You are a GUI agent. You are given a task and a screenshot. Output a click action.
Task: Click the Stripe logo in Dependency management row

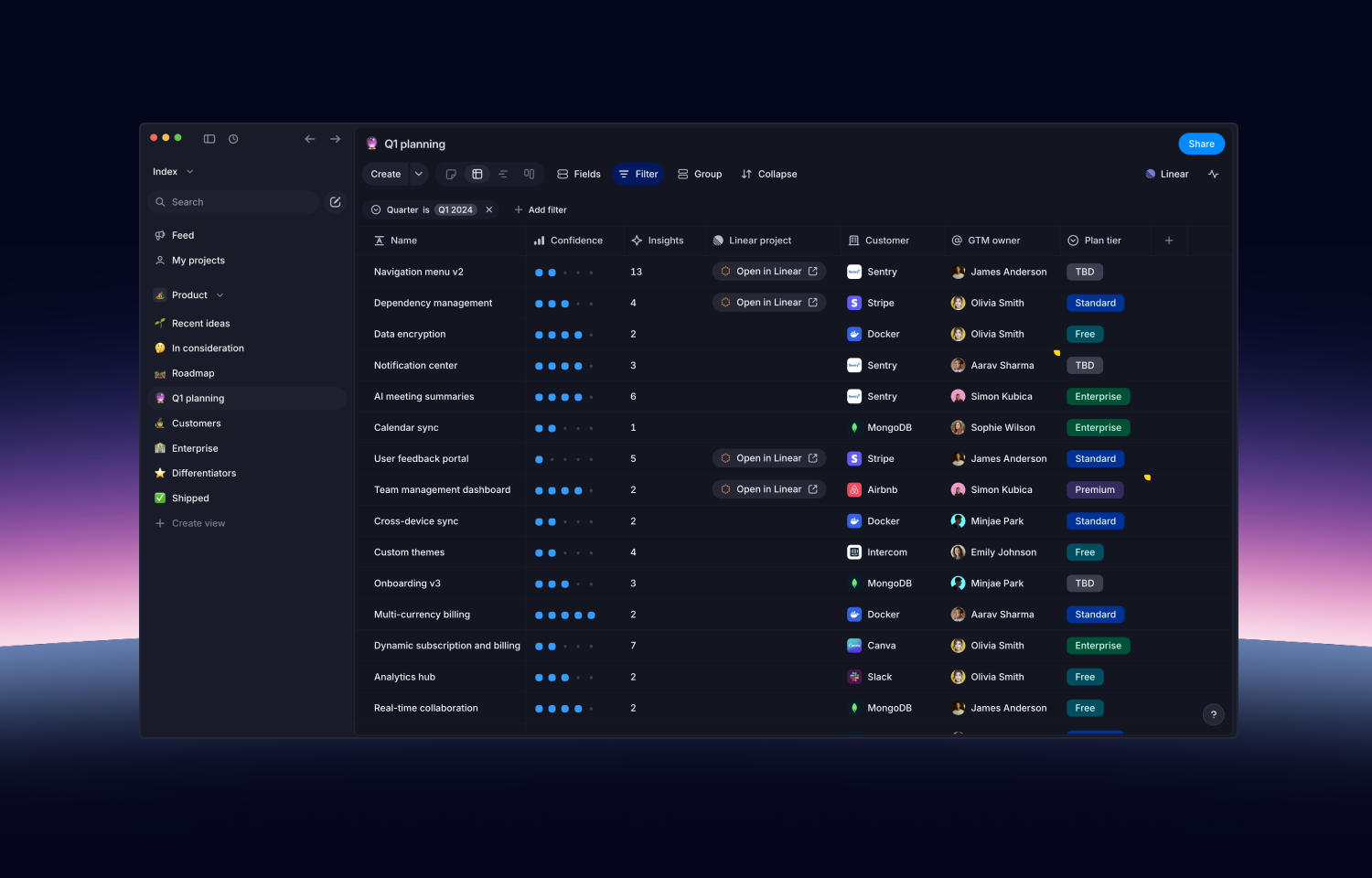[x=854, y=303]
